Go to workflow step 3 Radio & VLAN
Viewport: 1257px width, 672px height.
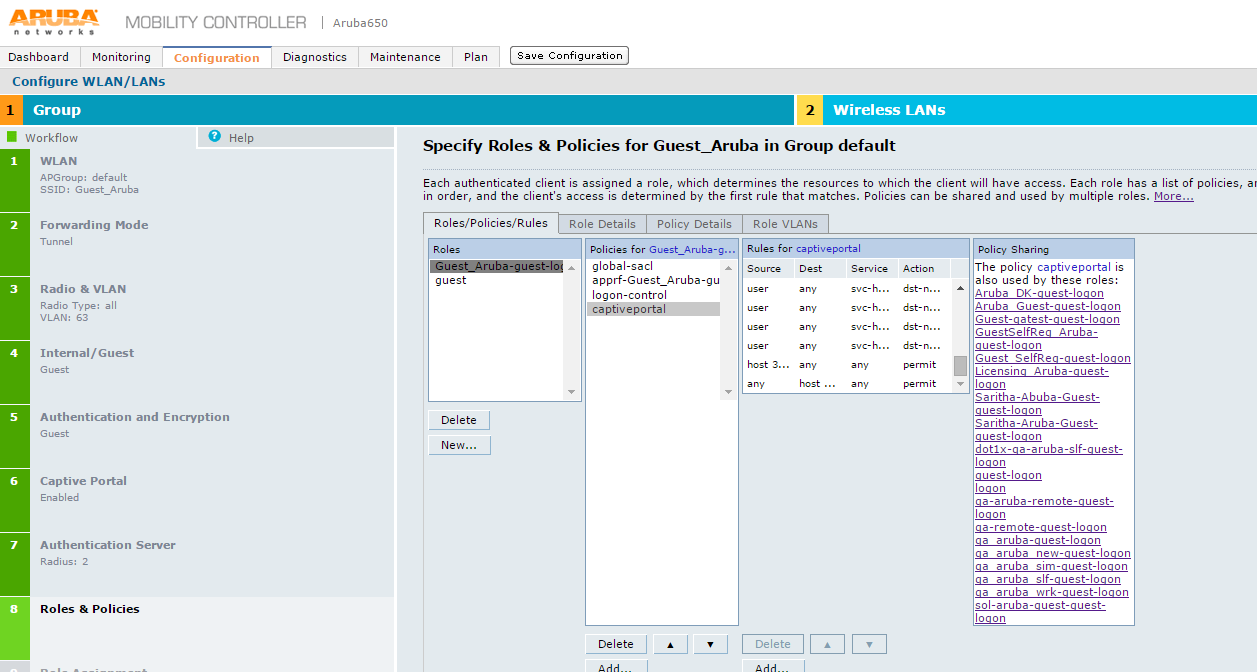pos(197,308)
